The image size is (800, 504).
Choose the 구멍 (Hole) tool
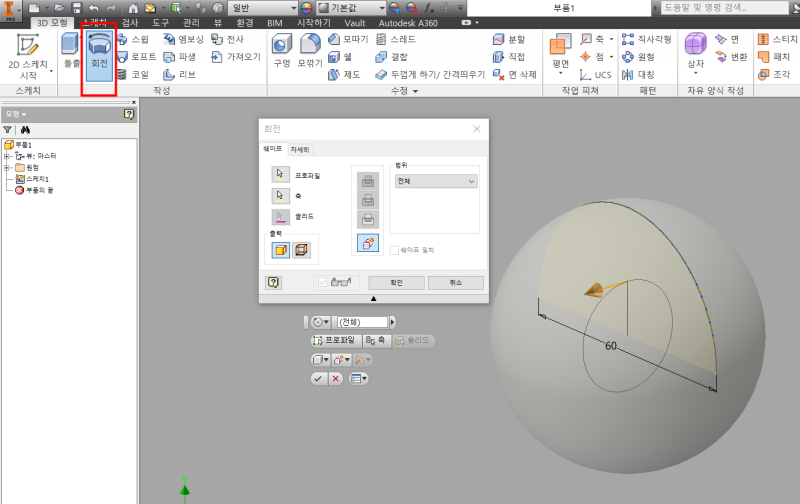282,52
